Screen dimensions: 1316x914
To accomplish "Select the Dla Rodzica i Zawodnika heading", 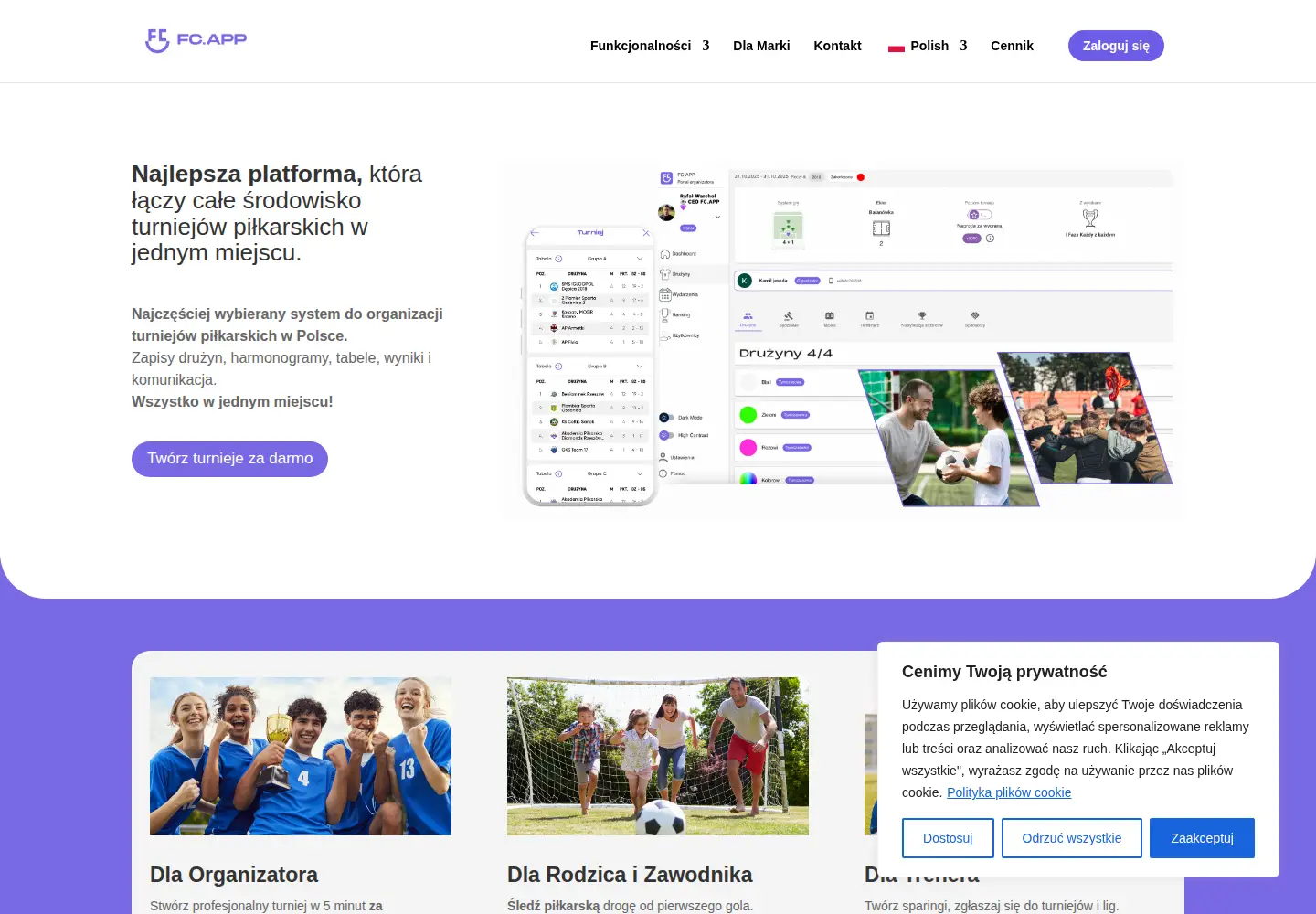I will coord(630,875).
